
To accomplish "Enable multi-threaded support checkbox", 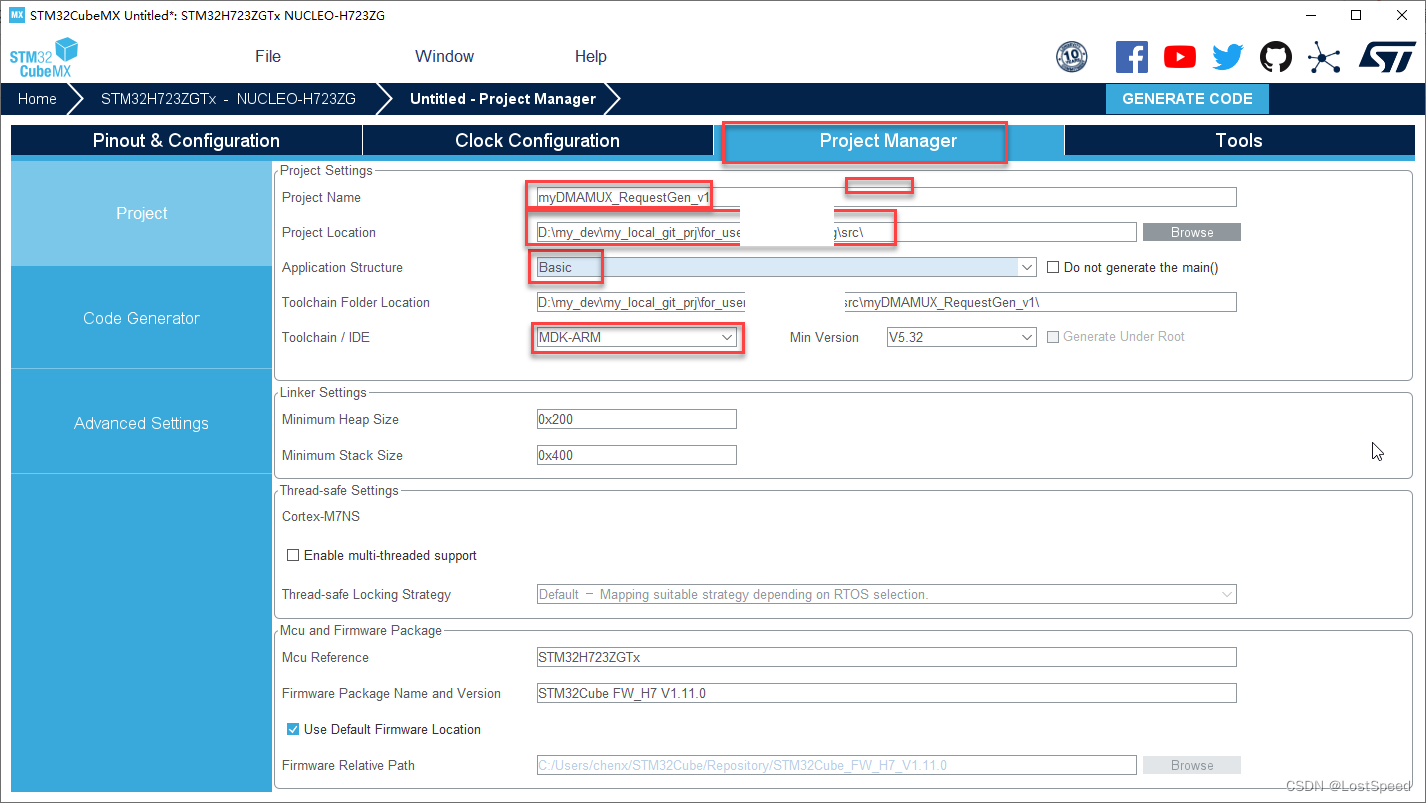I will click(x=293, y=555).
